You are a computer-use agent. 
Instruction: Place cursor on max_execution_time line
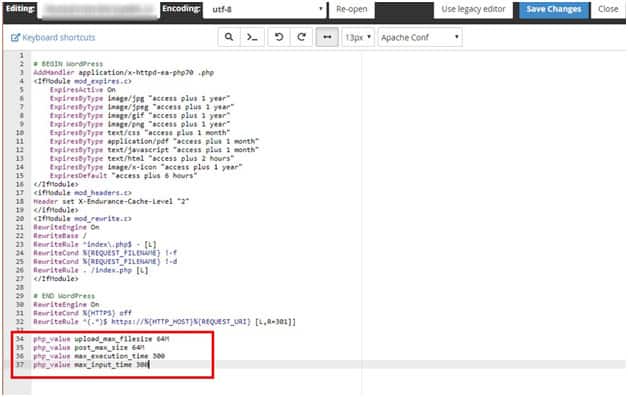pos(99,356)
